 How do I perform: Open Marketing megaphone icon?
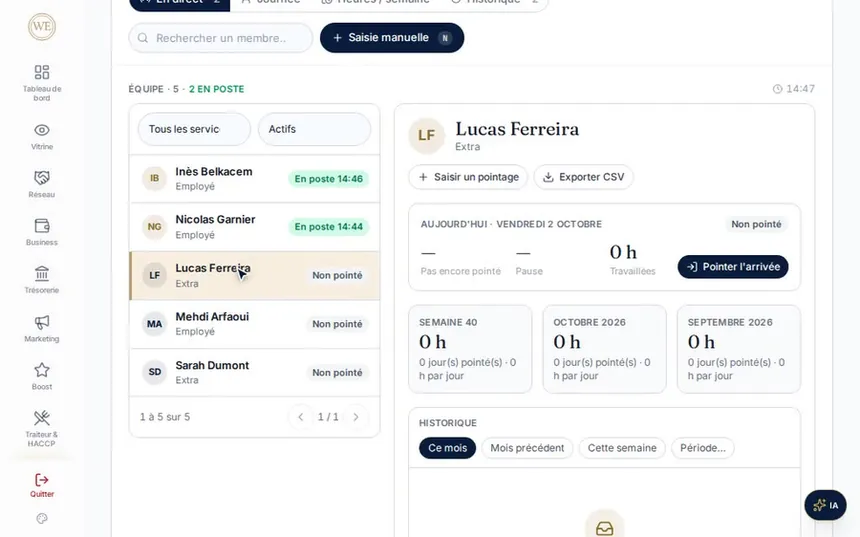point(42,322)
